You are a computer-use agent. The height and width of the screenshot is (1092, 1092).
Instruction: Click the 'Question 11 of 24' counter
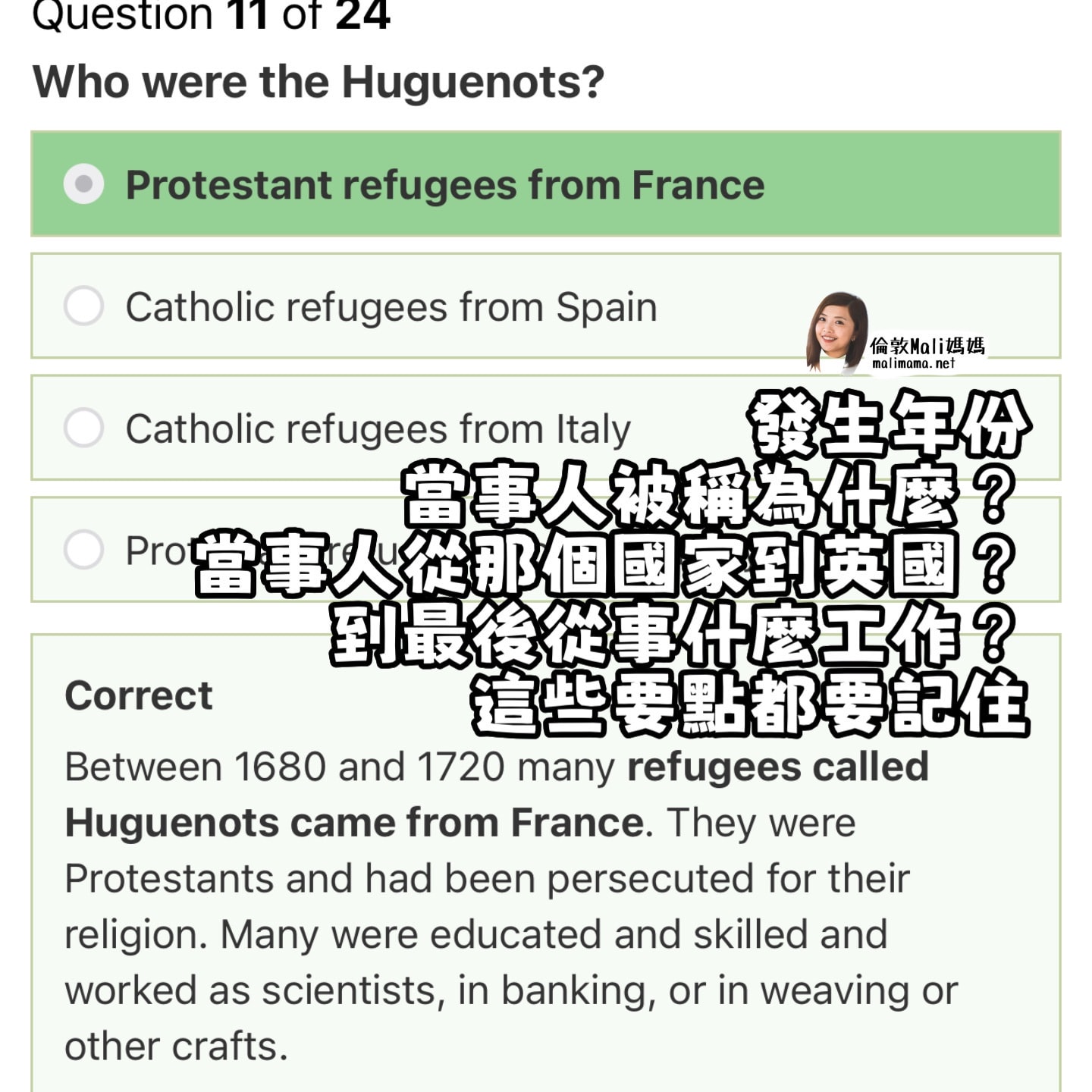[x=212, y=15]
